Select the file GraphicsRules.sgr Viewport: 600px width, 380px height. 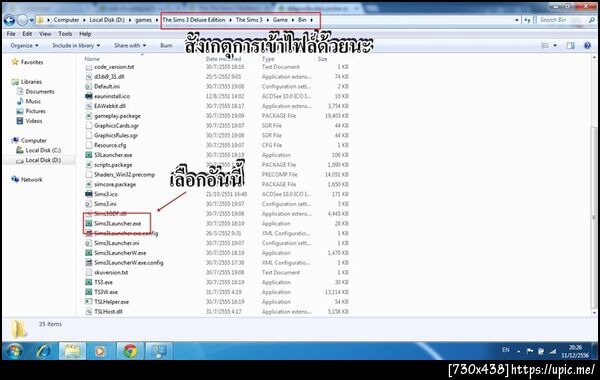click(x=116, y=135)
